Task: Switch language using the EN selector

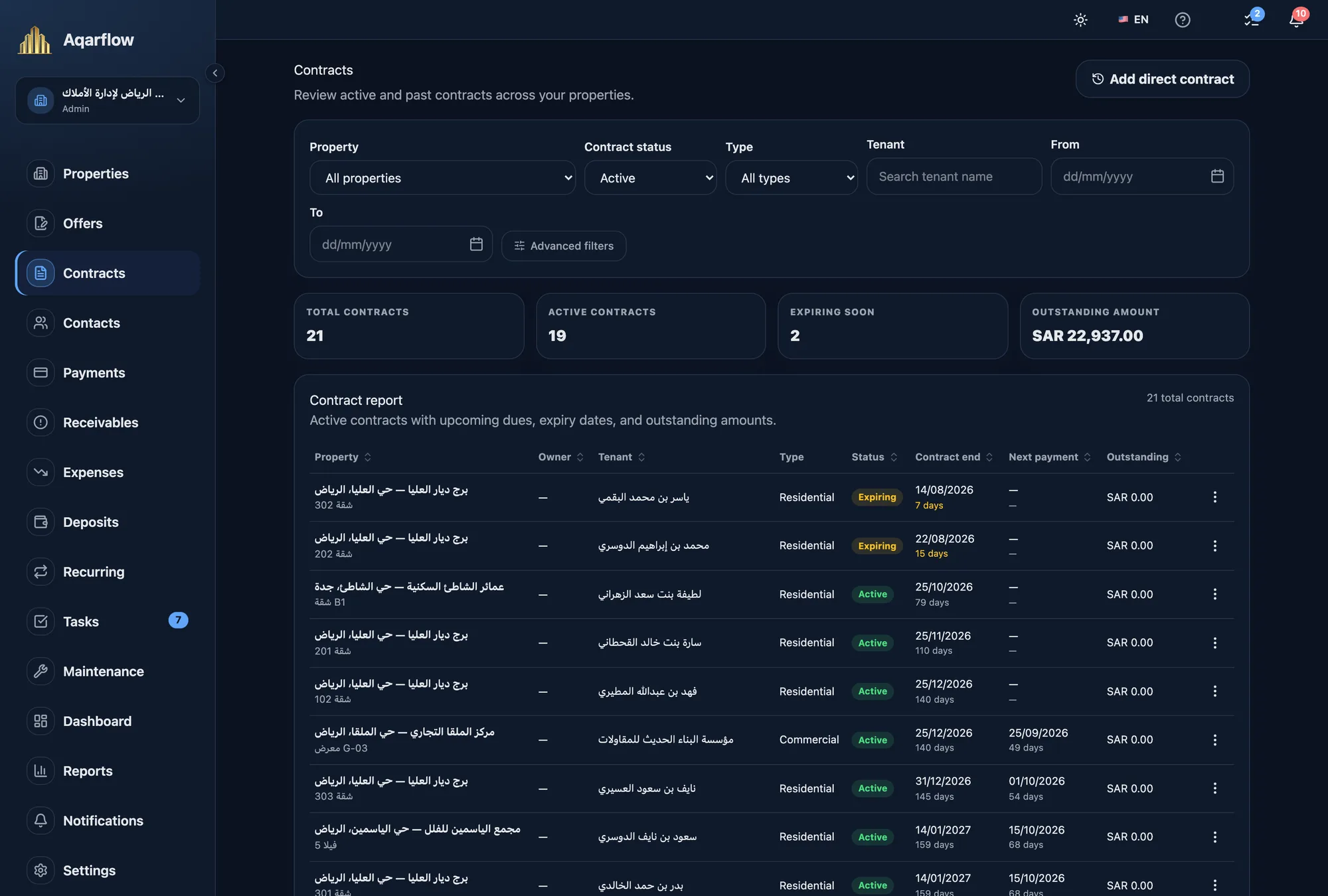Action: click(x=1133, y=20)
